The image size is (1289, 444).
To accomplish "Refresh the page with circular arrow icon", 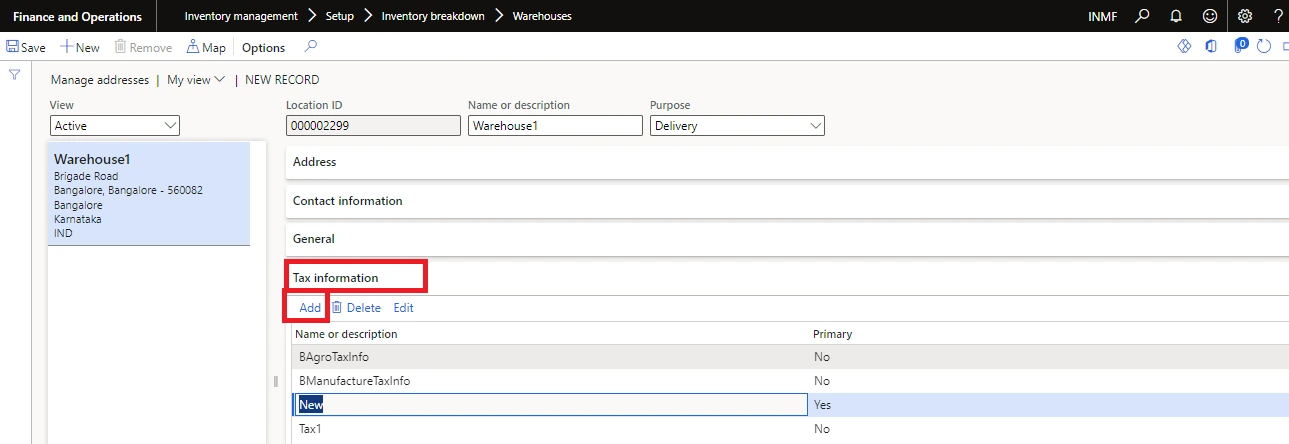I will [x=1264, y=46].
